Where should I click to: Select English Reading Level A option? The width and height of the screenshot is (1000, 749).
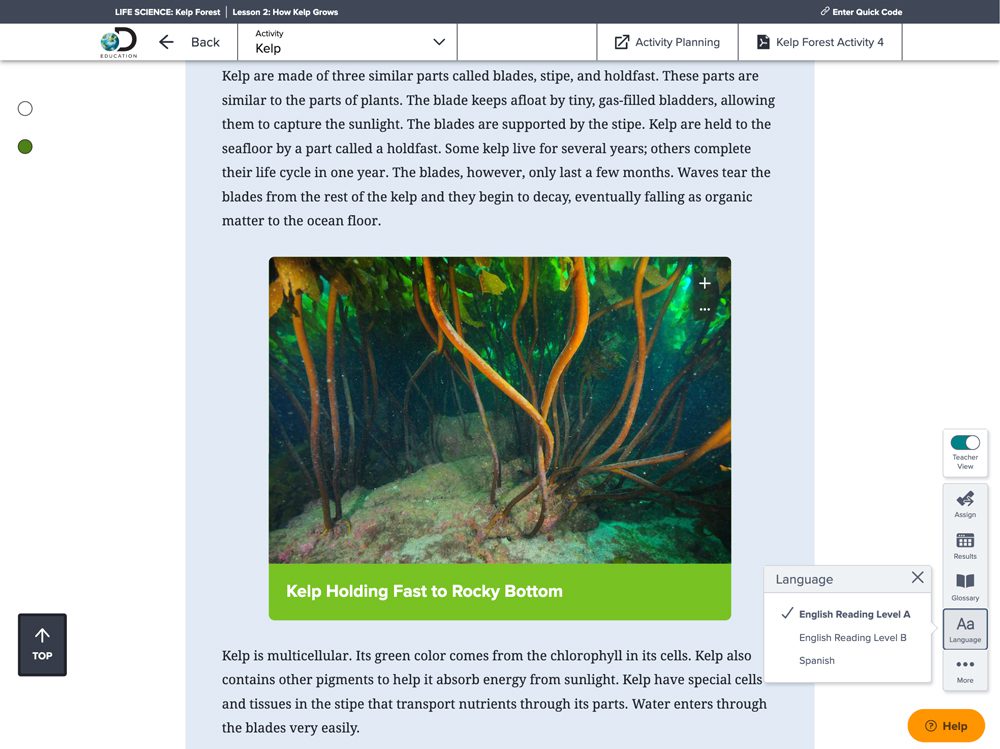[x=854, y=614]
